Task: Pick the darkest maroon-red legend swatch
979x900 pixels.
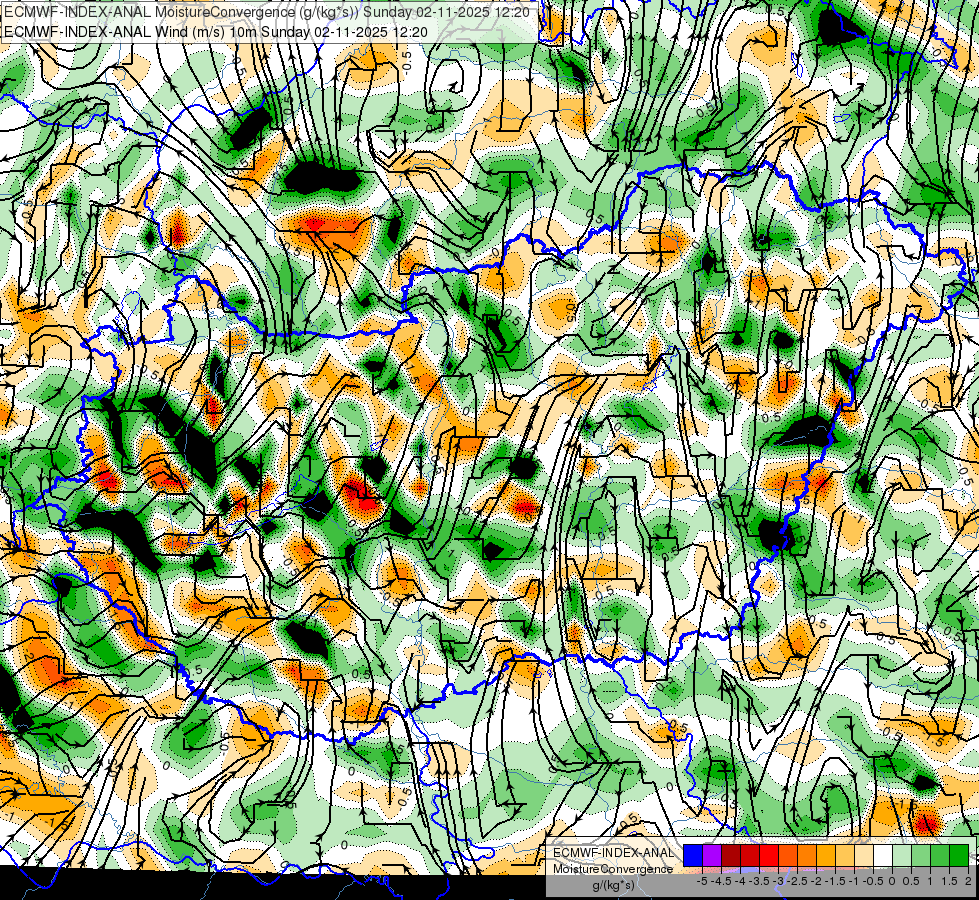Action: click(x=731, y=856)
